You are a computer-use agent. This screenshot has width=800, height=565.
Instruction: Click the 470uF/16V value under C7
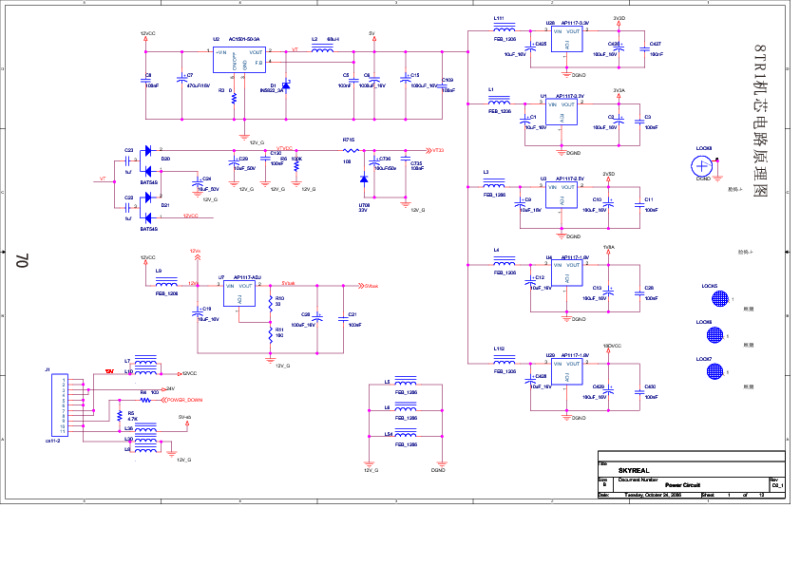click(x=198, y=86)
